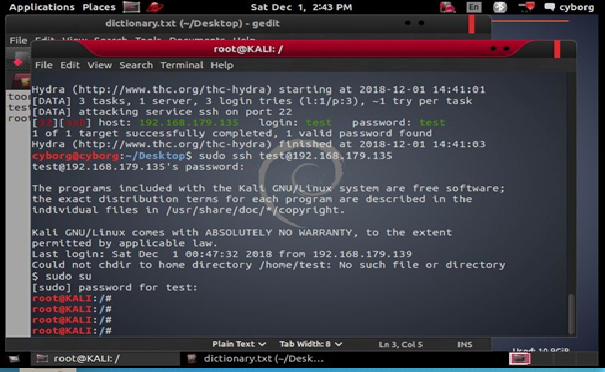Open the Places menu
This screenshot has width=605, height=372.
coord(99,7)
